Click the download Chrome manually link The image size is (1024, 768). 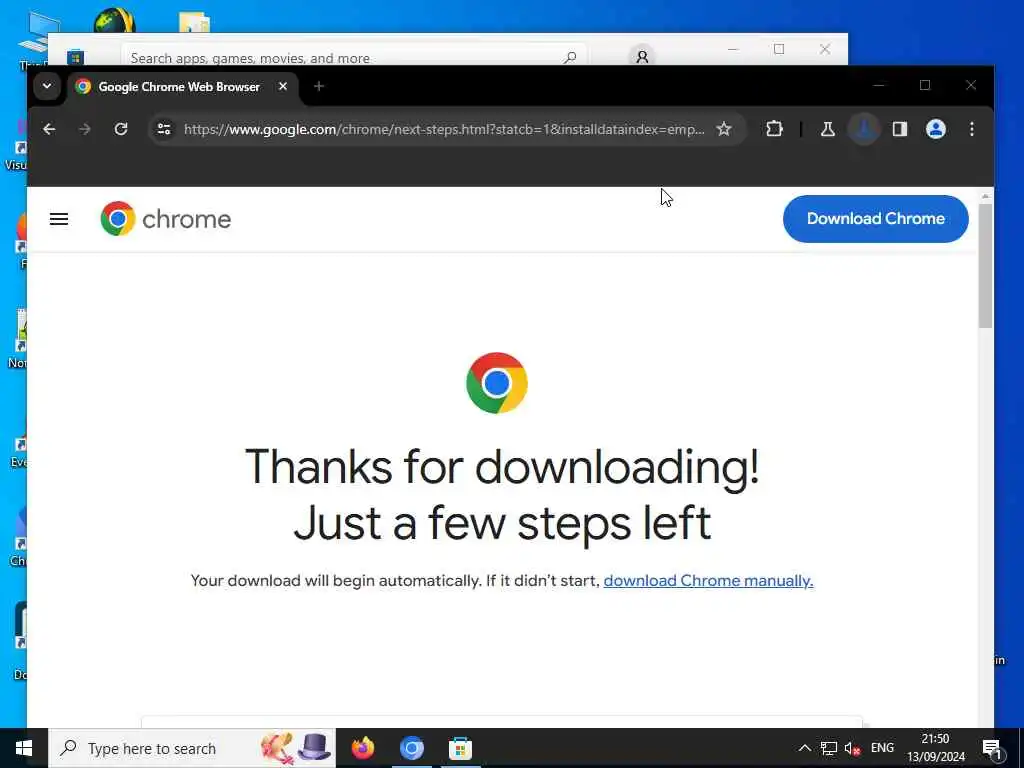click(x=708, y=581)
